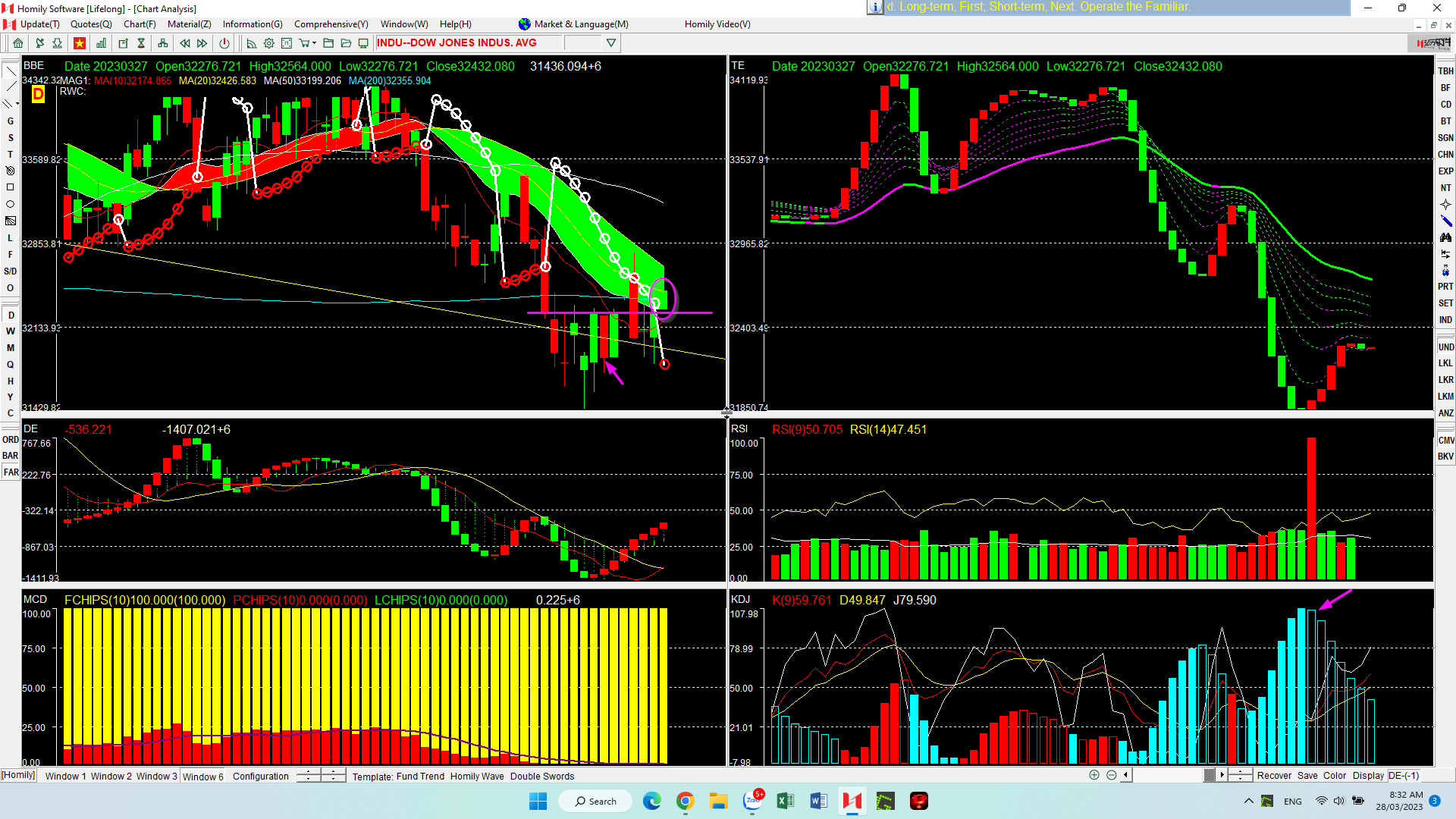The height and width of the screenshot is (819, 1456).
Task: Click the hourglass toolbar icon
Action: click(x=141, y=43)
